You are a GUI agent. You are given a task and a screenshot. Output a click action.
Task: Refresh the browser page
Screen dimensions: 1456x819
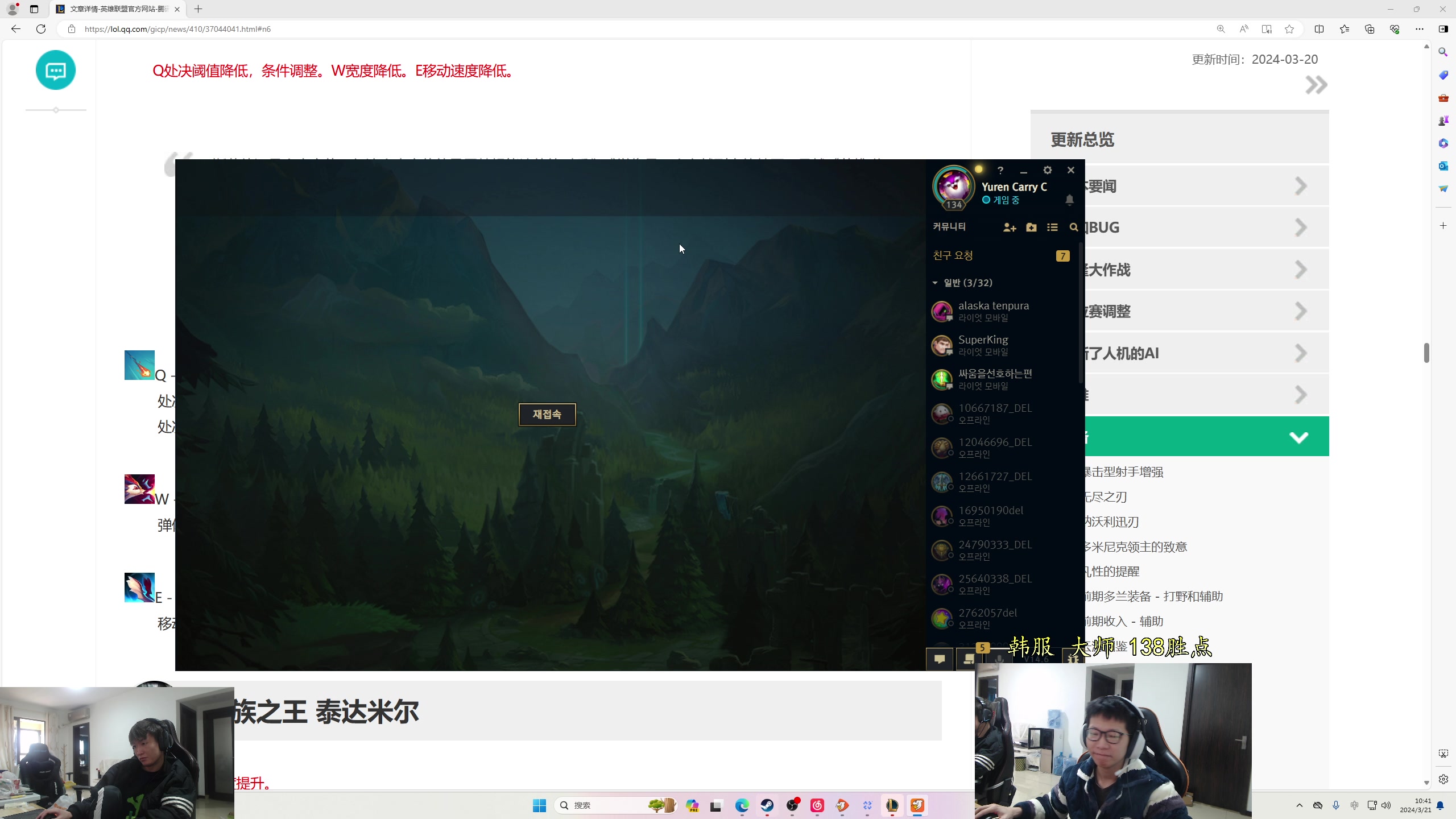pos(41,29)
